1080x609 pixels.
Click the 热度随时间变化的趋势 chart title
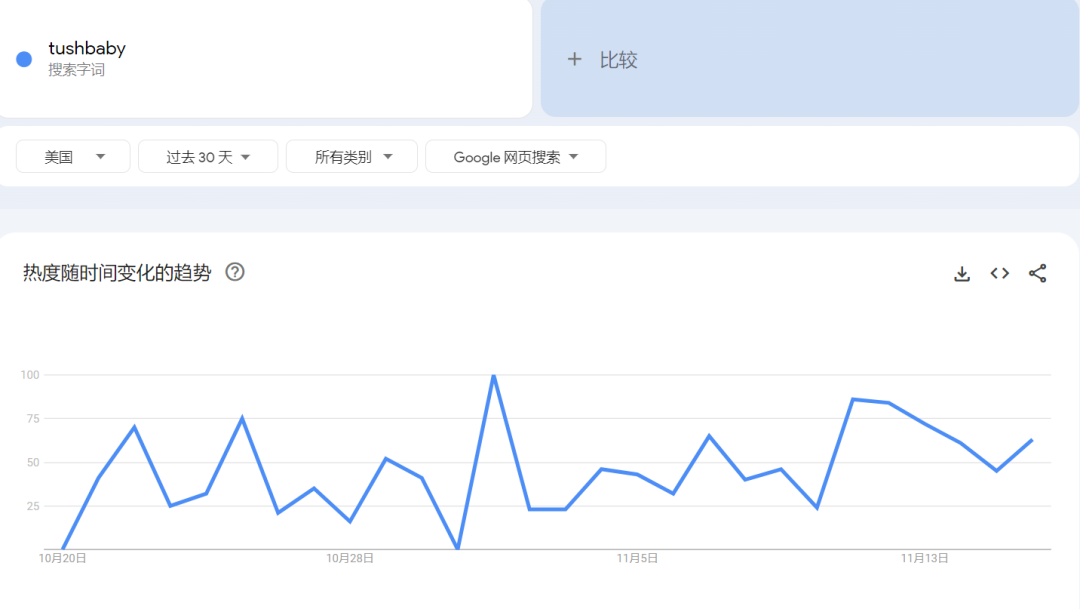[x=117, y=273]
